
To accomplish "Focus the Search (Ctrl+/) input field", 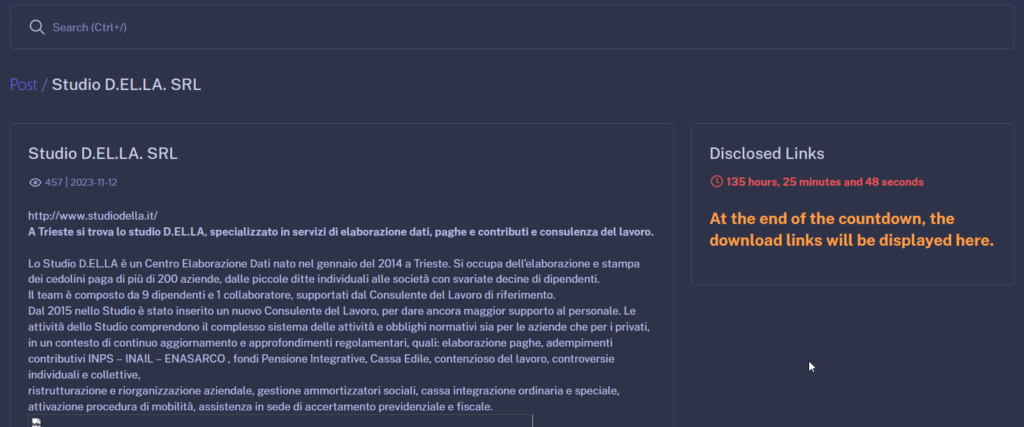I will [x=300, y=27].
